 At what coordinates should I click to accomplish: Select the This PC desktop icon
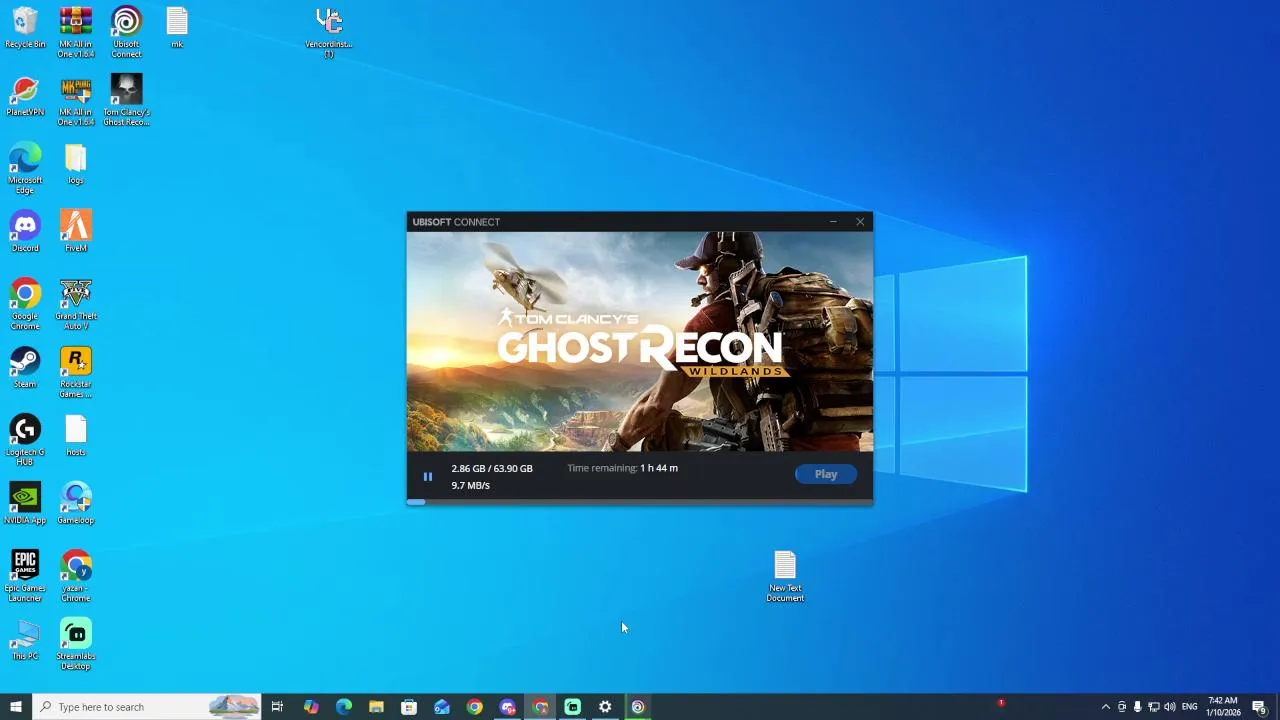tap(25, 640)
